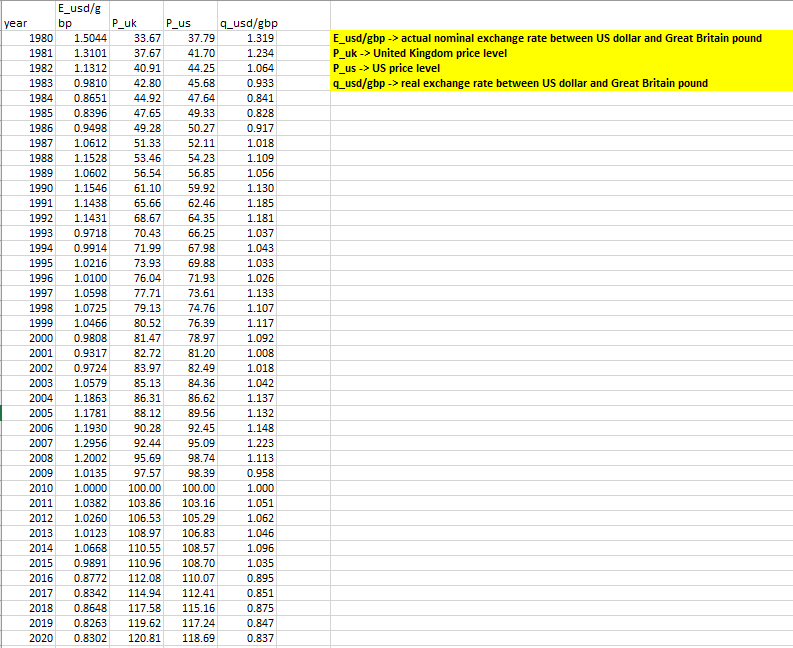Select real rate cell 1.037
This screenshot has height=648, width=793.
[x=247, y=233]
